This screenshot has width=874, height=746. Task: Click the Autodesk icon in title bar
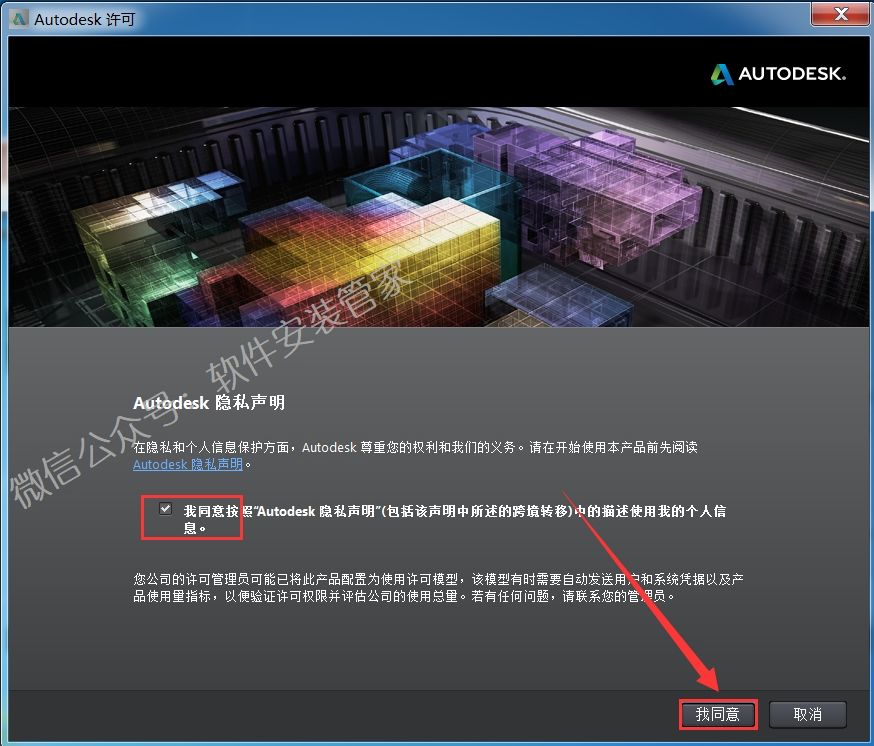click(x=18, y=19)
